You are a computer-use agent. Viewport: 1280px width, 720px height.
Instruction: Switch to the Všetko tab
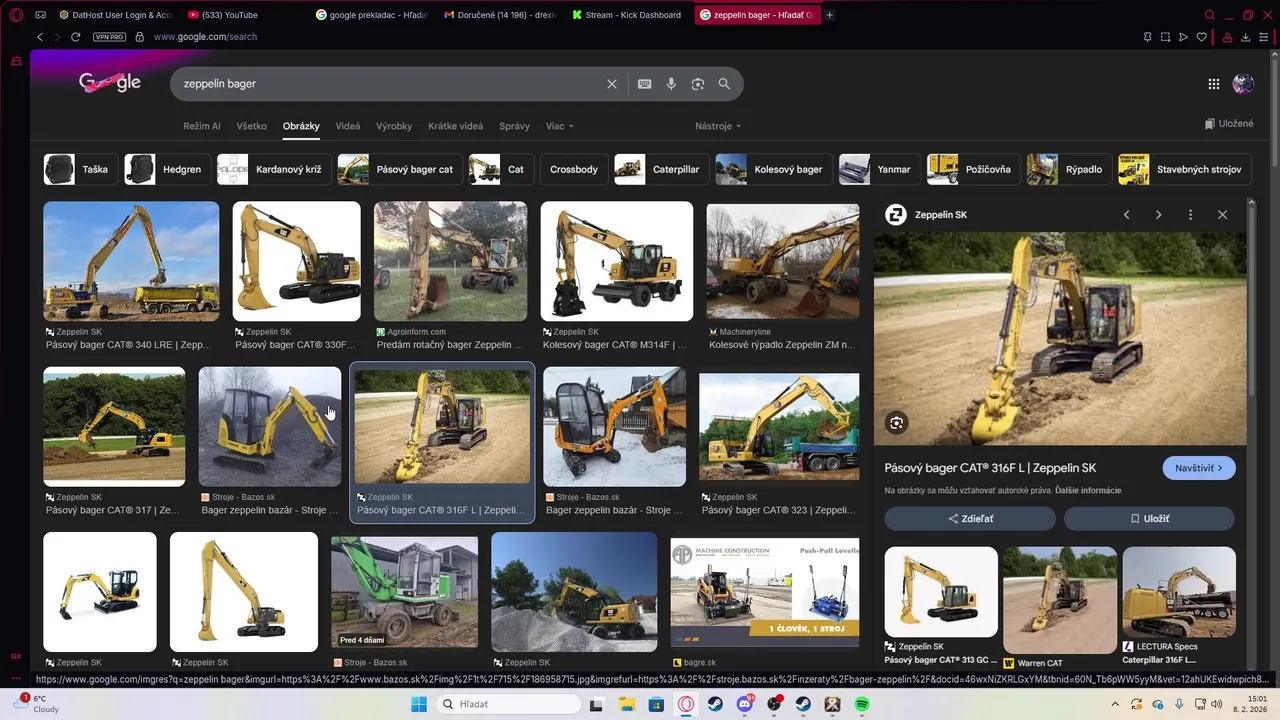252,126
